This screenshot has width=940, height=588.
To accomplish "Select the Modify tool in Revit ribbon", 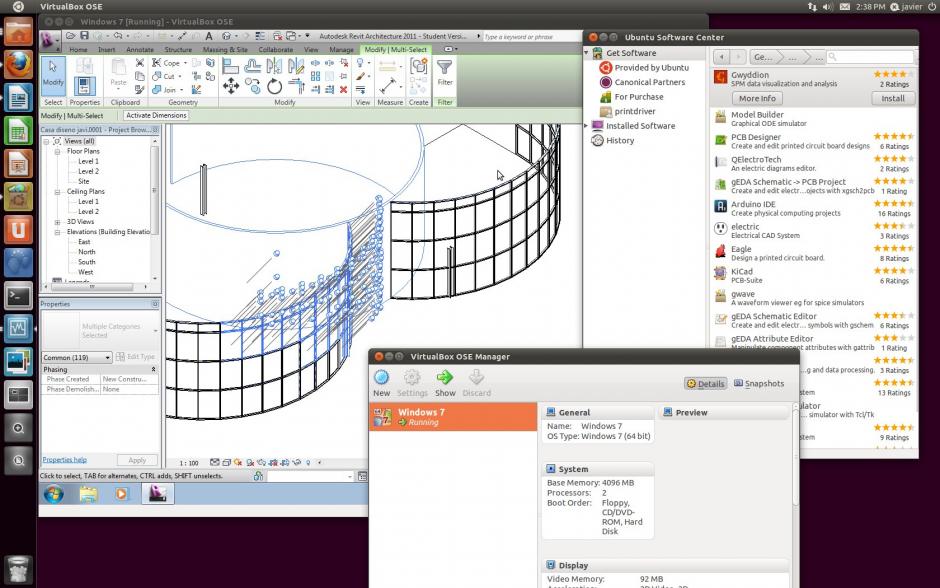I will point(53,74).
